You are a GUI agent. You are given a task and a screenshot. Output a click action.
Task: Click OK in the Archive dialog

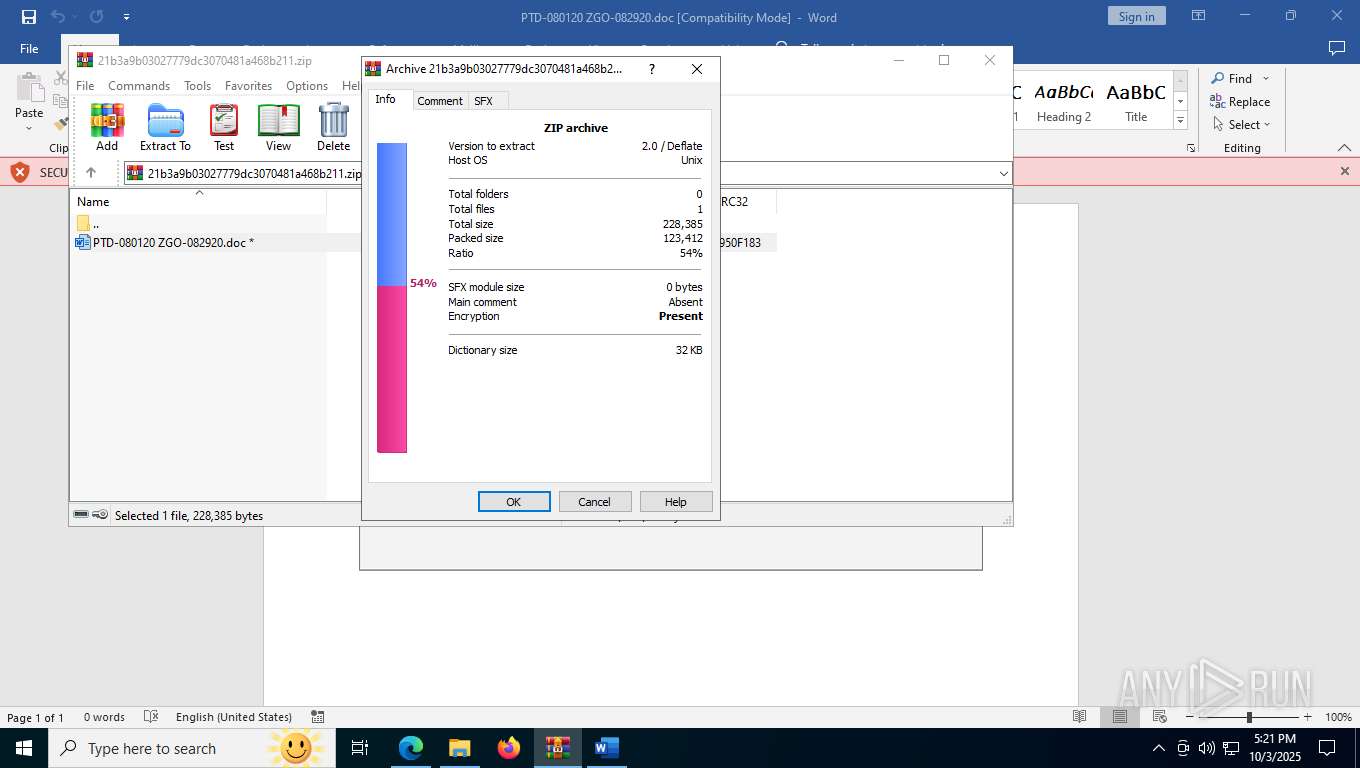click(x=514, y=501)
